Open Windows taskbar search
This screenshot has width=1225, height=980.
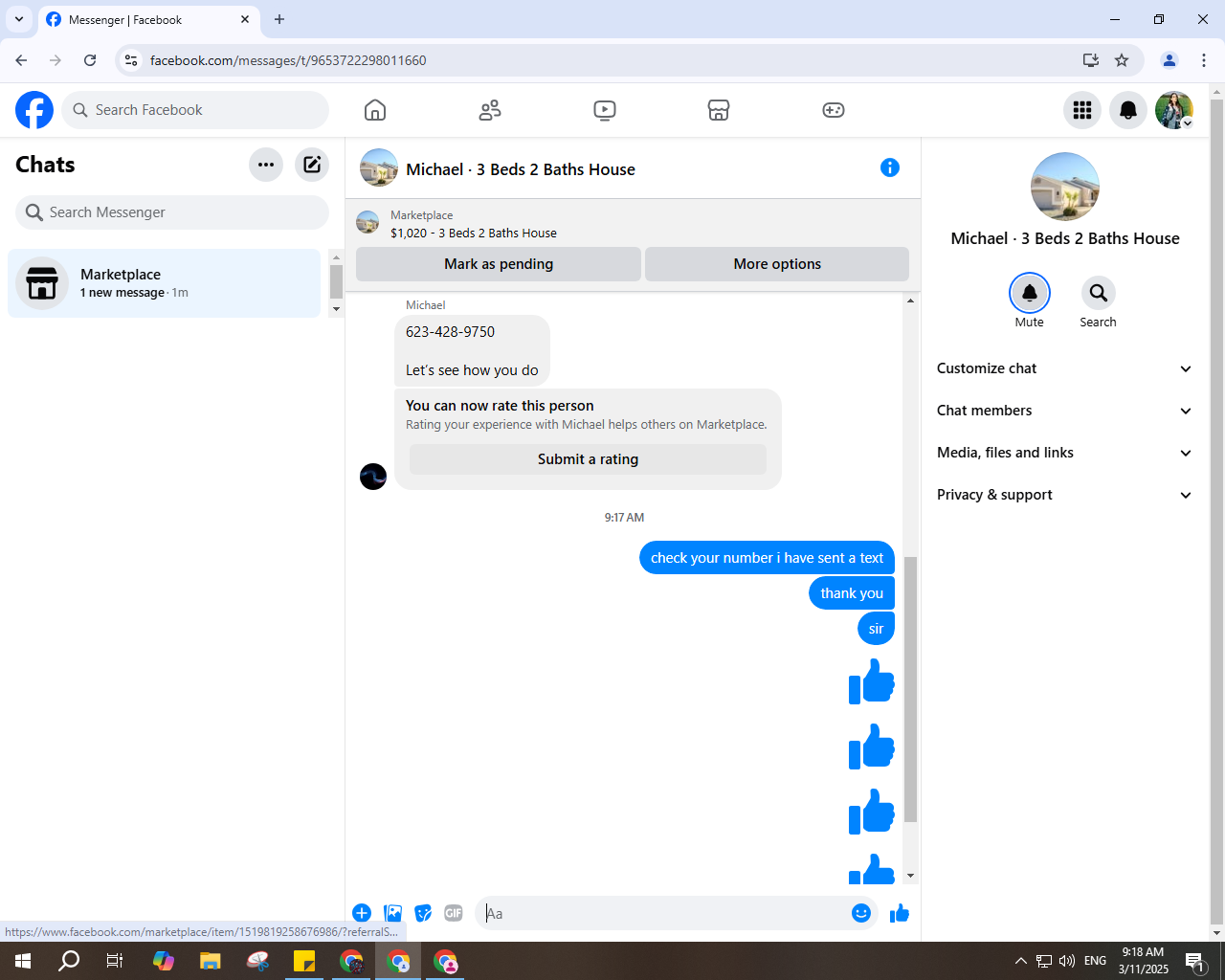click(69, 961)
